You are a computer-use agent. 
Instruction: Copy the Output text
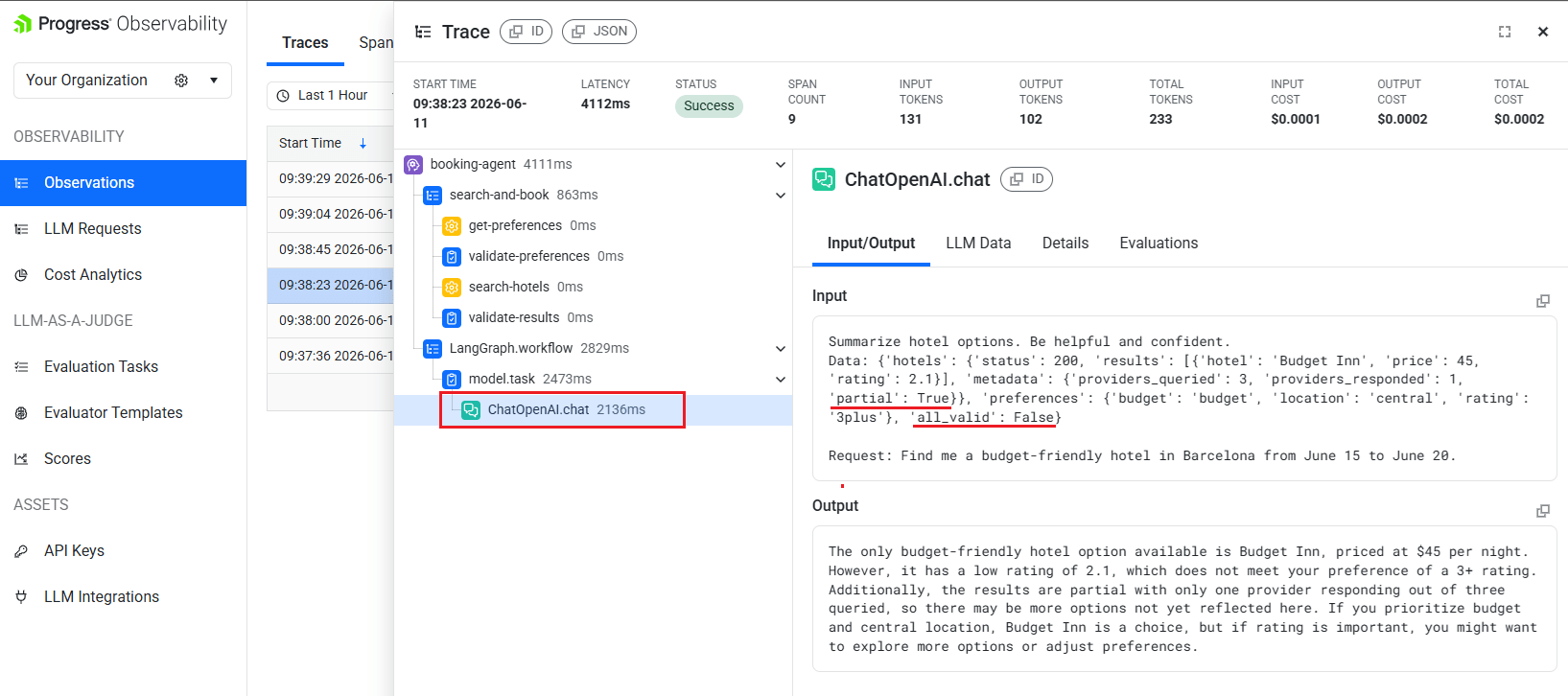1543,511
